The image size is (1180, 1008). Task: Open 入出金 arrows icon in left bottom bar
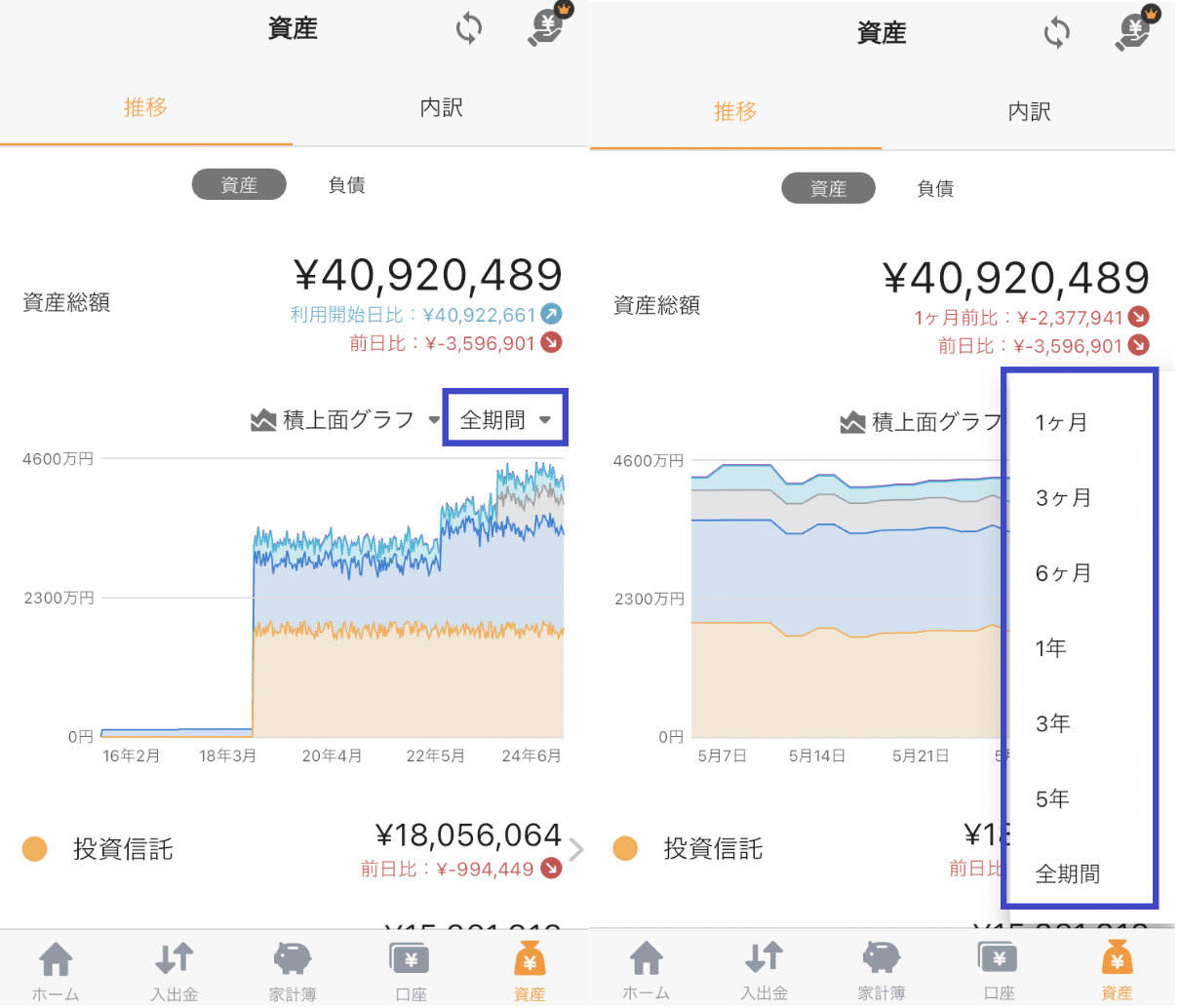[x=175, y=972]
